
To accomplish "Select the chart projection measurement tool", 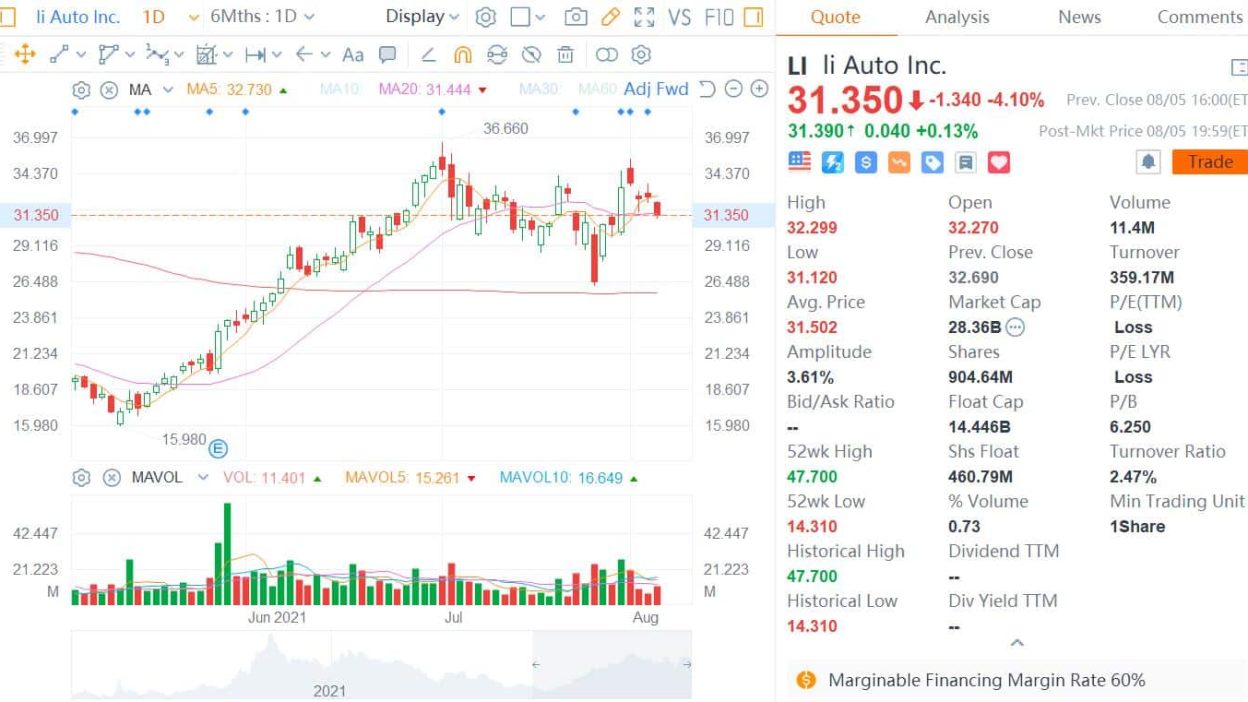I will (207, 55).
